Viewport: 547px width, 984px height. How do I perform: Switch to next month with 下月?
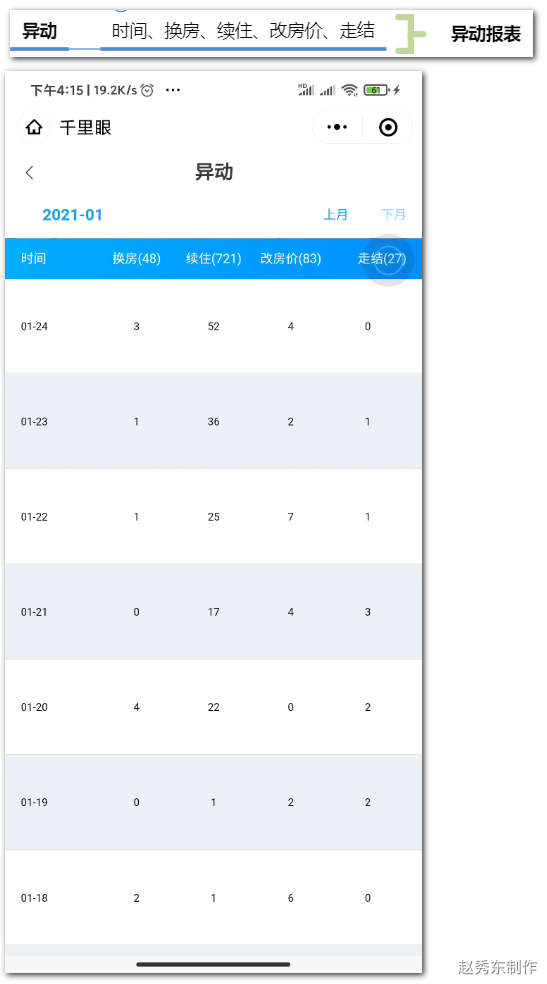(393, 215)
